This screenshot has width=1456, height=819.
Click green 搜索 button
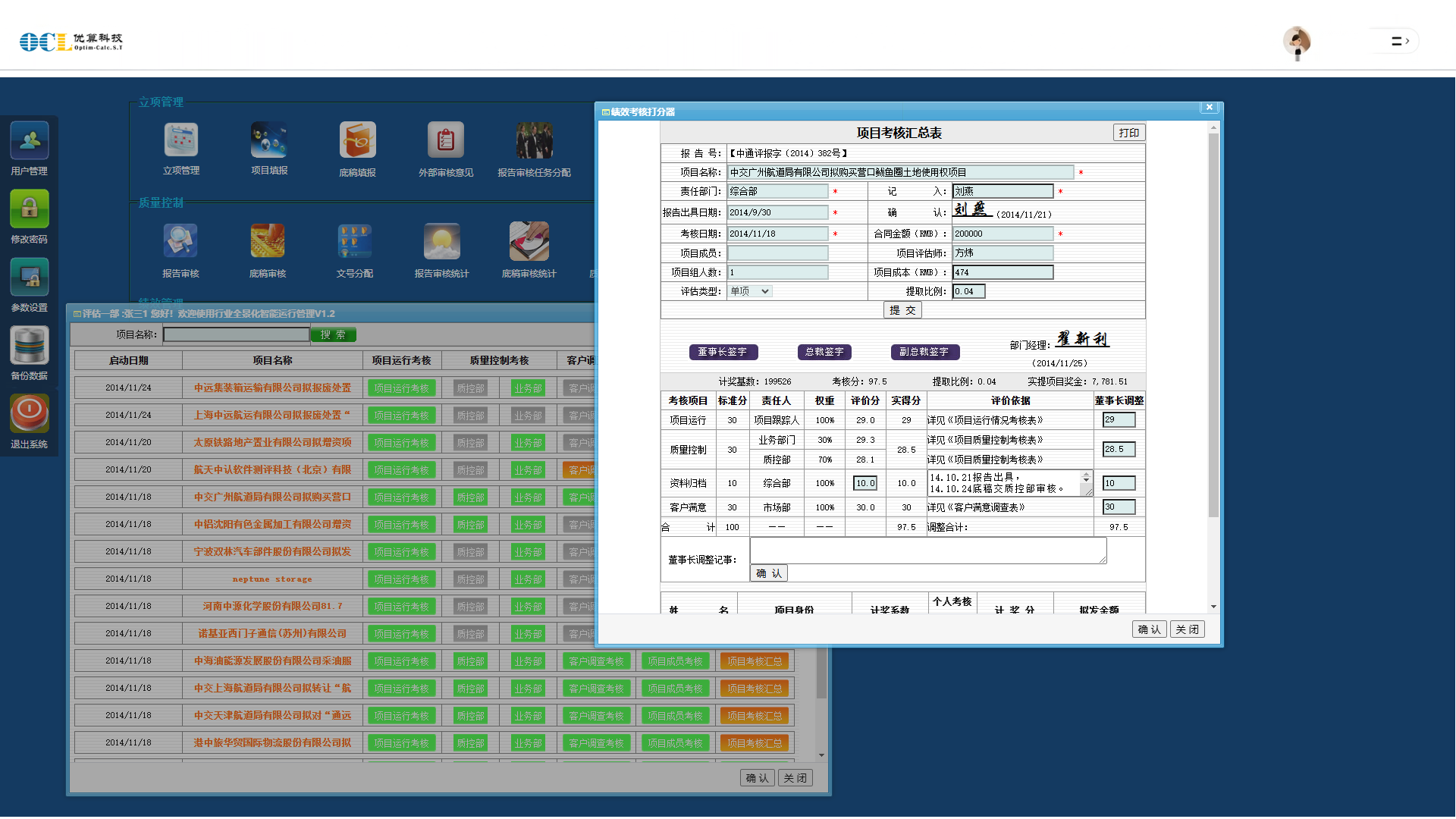(x=333, y=334)
